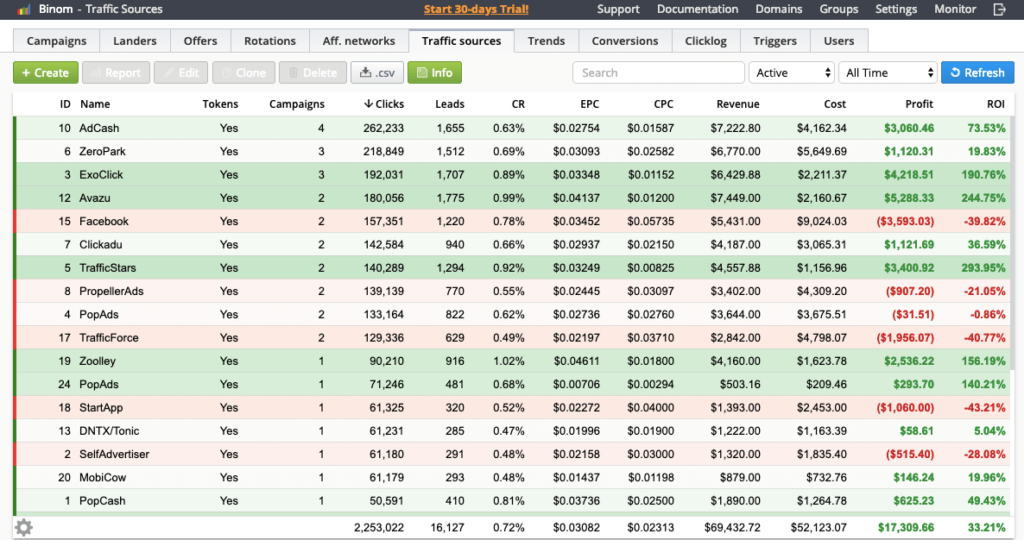Image resolution: width=1024 pixels, height=540 pixels.
Task: Switch to the Conversions tab
Action: (x=625, y=40)
